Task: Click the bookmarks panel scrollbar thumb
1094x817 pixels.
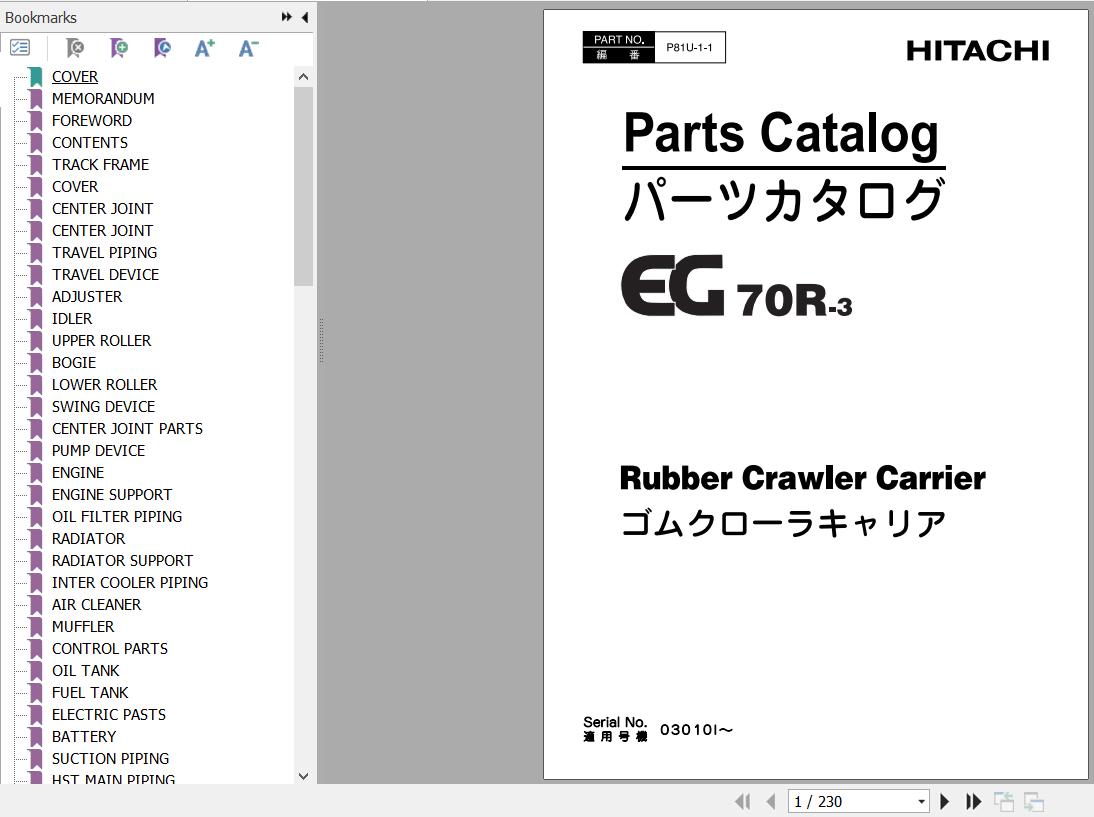Action: tap(304, 186)
